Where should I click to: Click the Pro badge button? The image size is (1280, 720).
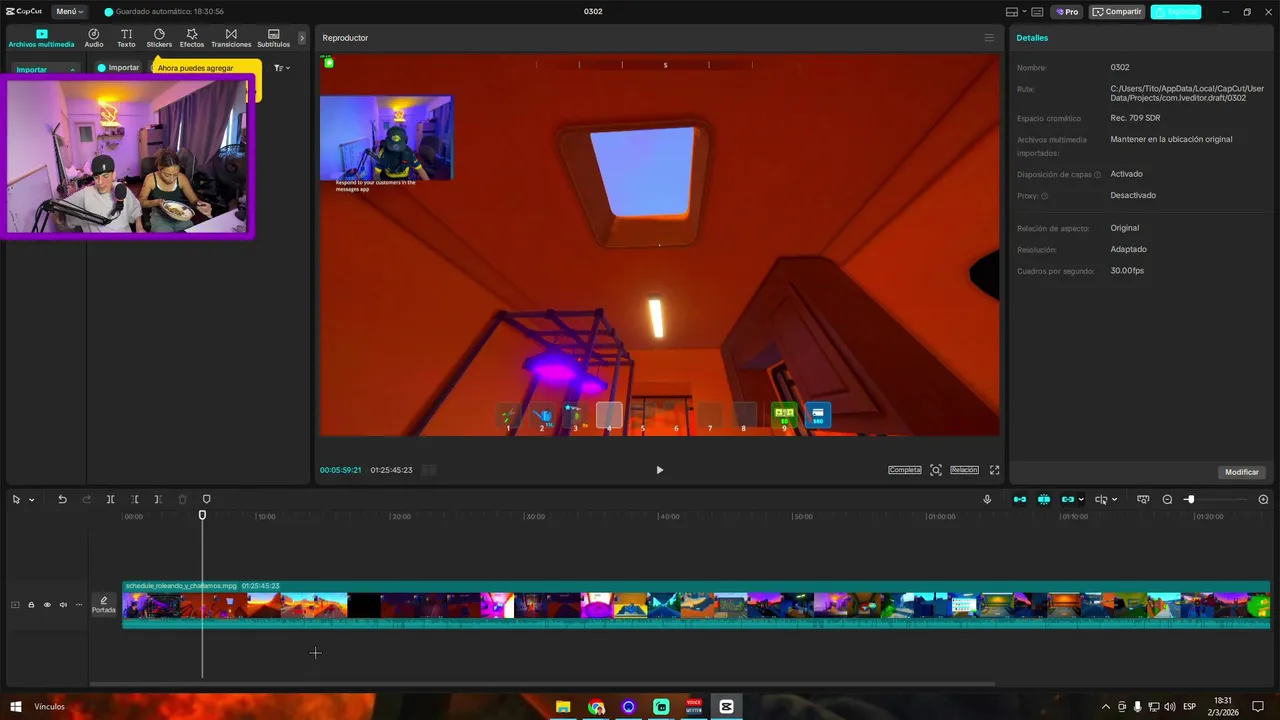click(x=1066, y=12)
